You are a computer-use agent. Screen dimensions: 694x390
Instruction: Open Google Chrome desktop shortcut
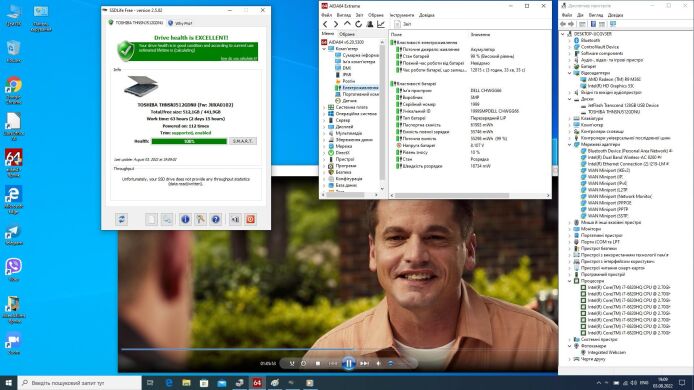pyautogui.click(x=14, y=90)
